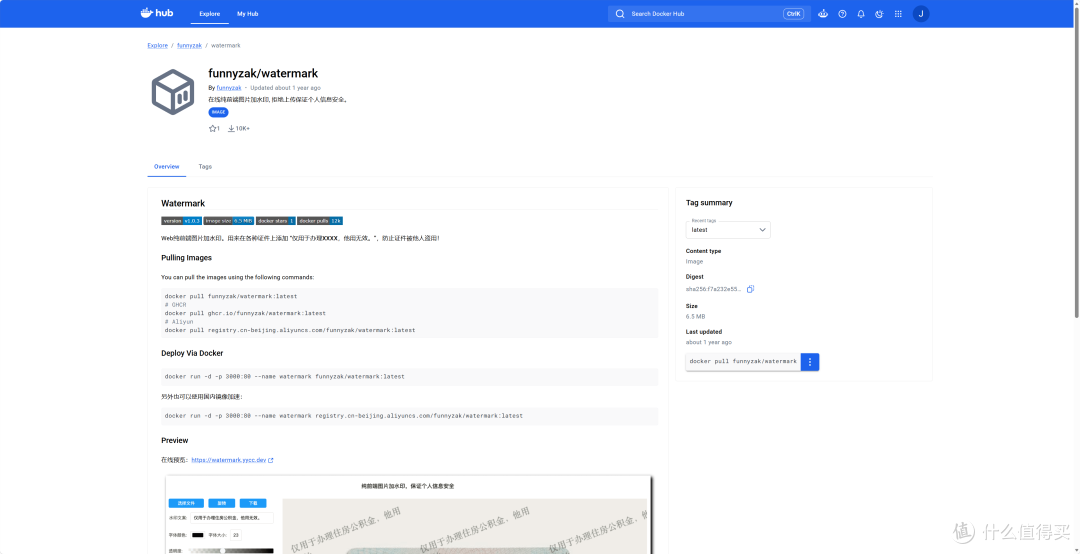
Task: Open the notifications bell
Action: click(x=861, y=14)
